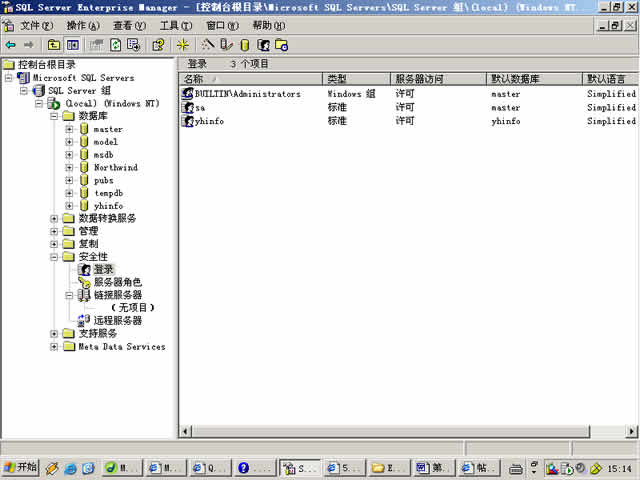This screenshot has height=480, width=640.
Task: Click the Internet Explorer quick launch icon
Action: point(70,468)
